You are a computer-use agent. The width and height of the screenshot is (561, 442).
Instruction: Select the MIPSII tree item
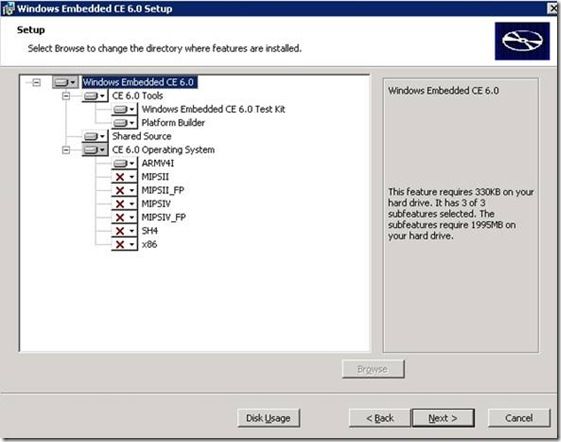tap(155, 177)
